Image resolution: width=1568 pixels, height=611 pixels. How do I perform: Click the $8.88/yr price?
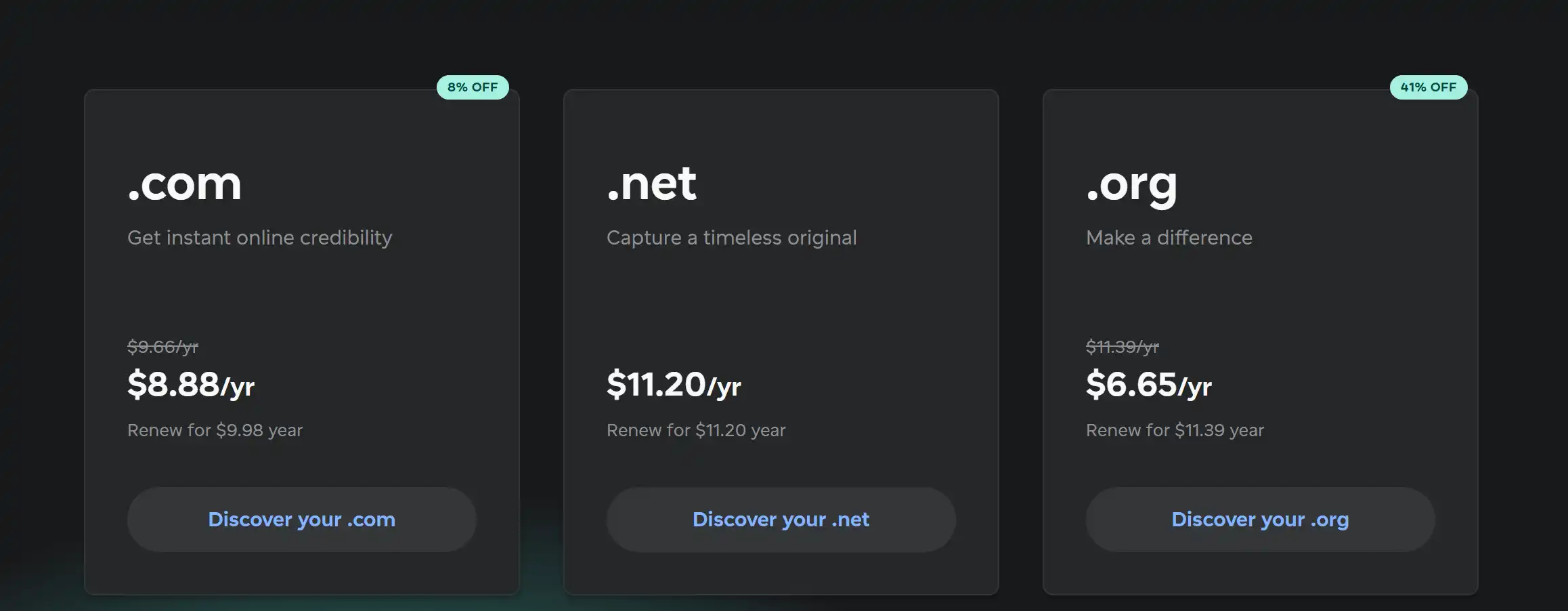191,385
